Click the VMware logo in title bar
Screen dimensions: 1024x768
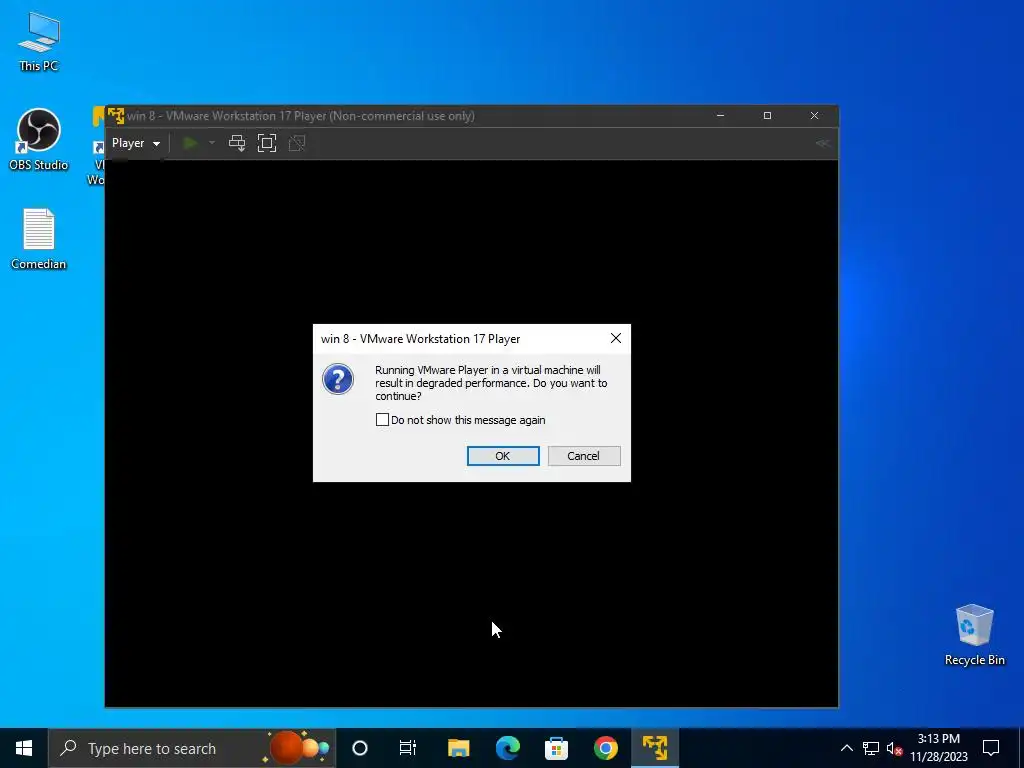point(116,116)
